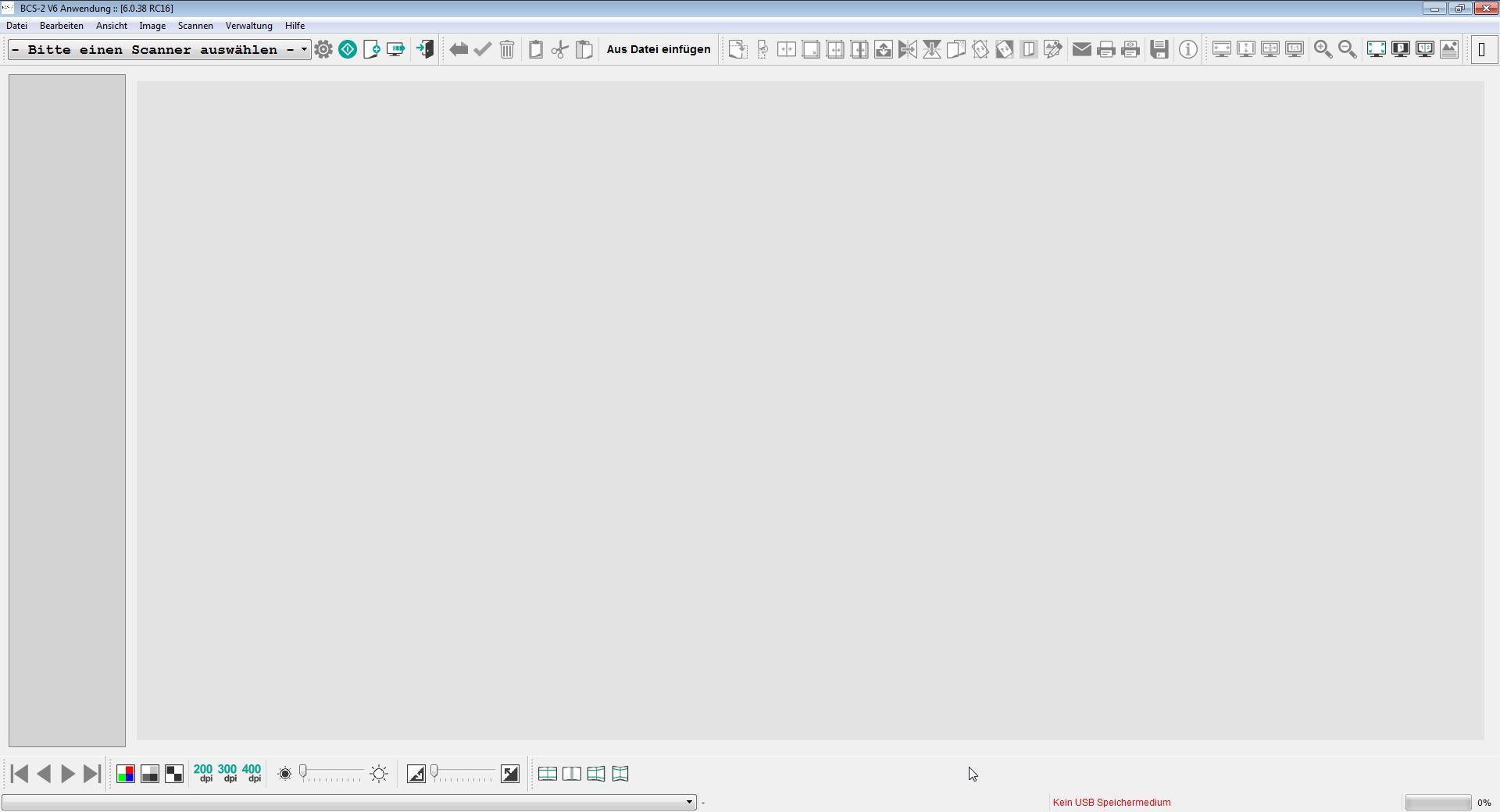Select 200 dpi resolution

click(x=203, y=773)
